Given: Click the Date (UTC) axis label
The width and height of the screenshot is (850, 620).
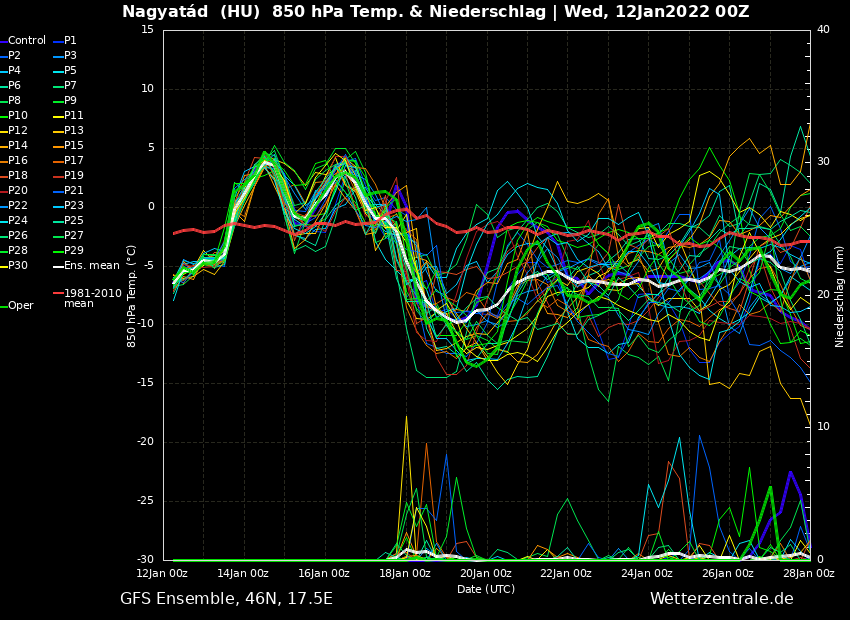Looking at the screenshot, I should 486,590.
